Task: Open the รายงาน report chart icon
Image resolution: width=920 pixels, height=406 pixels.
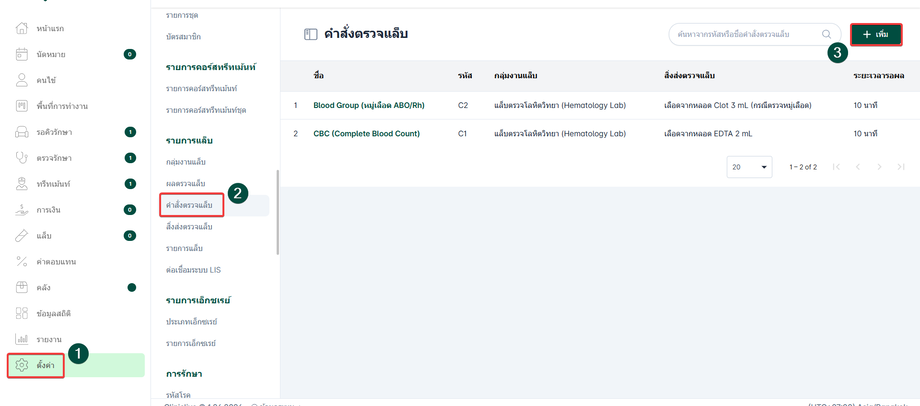Action: click(x=22, y=339)
